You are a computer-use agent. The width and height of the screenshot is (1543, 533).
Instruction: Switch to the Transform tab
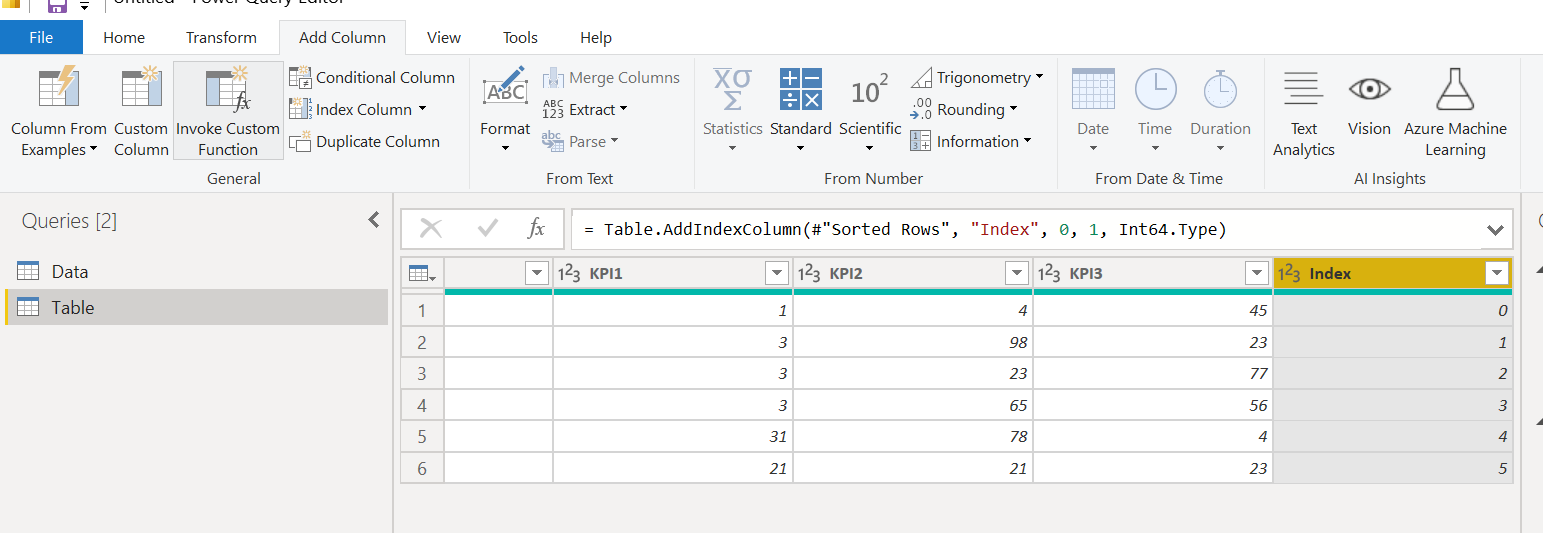pos(221,37)
